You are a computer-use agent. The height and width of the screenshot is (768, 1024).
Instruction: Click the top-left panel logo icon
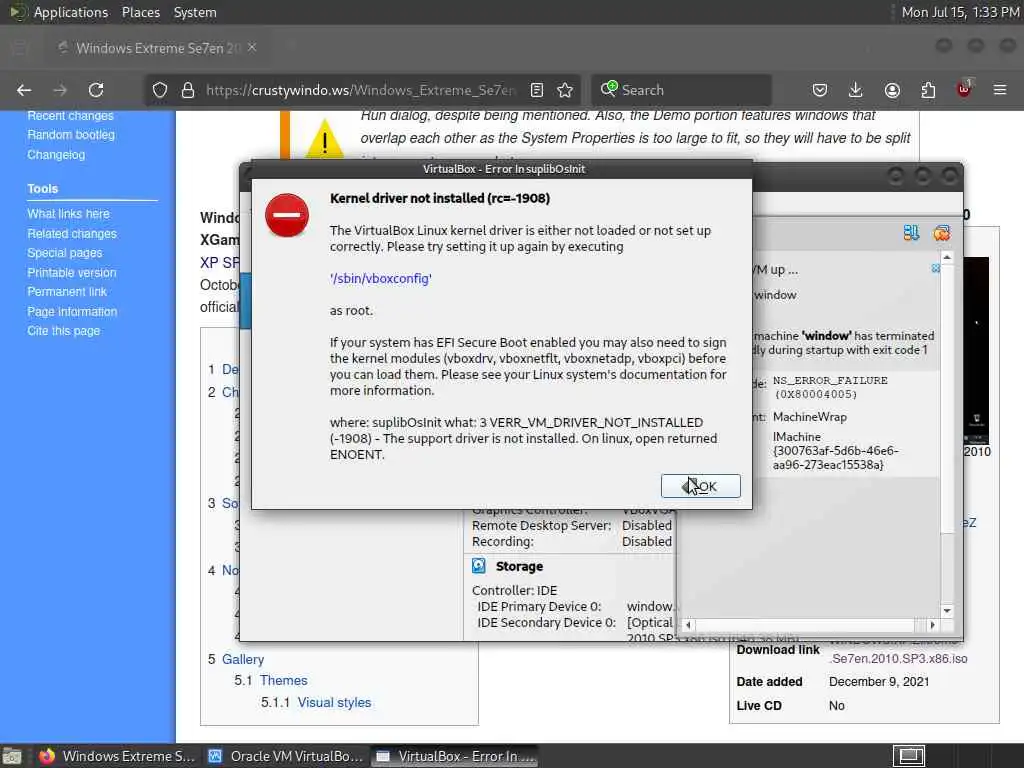click(17, 12)
